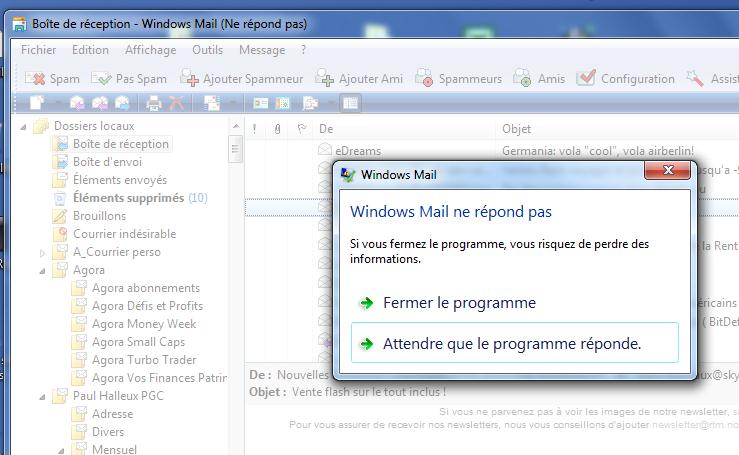Click the green arrow of Fermer le programme
Screen dimensions: 739x455
[367, 303]
